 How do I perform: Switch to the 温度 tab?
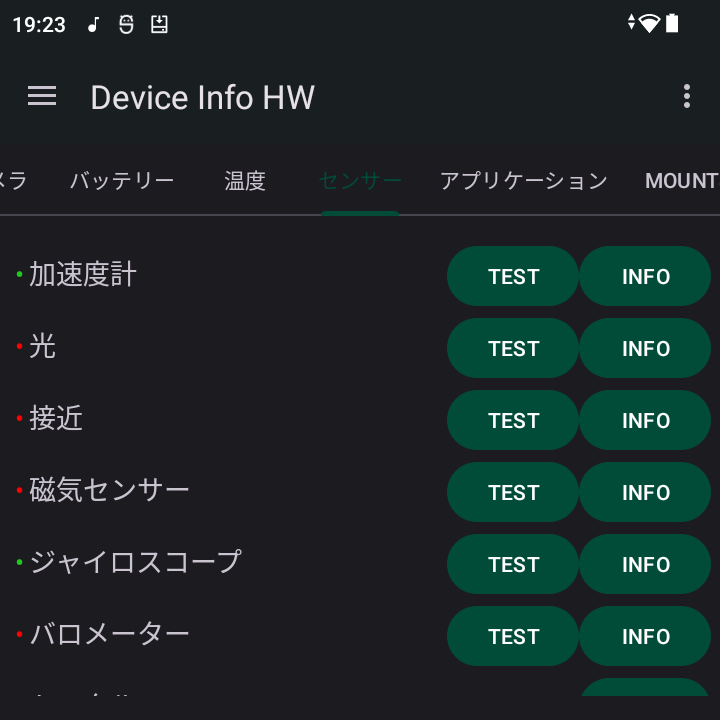(245, 180)
